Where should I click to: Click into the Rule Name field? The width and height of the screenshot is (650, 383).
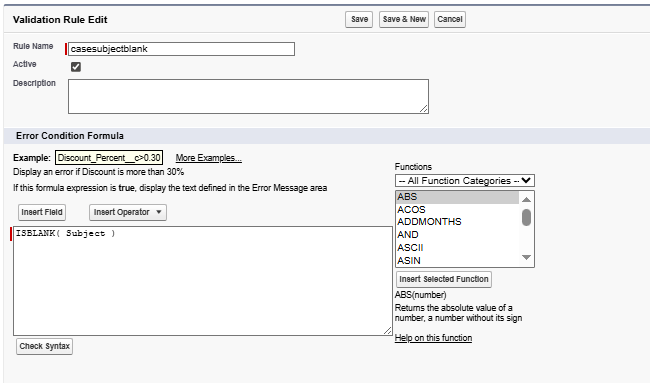click(x=181, y=49)
